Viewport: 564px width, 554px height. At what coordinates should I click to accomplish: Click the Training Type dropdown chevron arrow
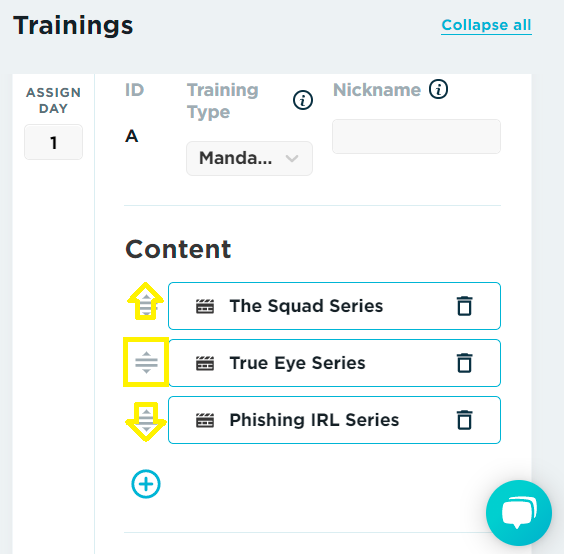pyautogui.click(x=292, y=158)
